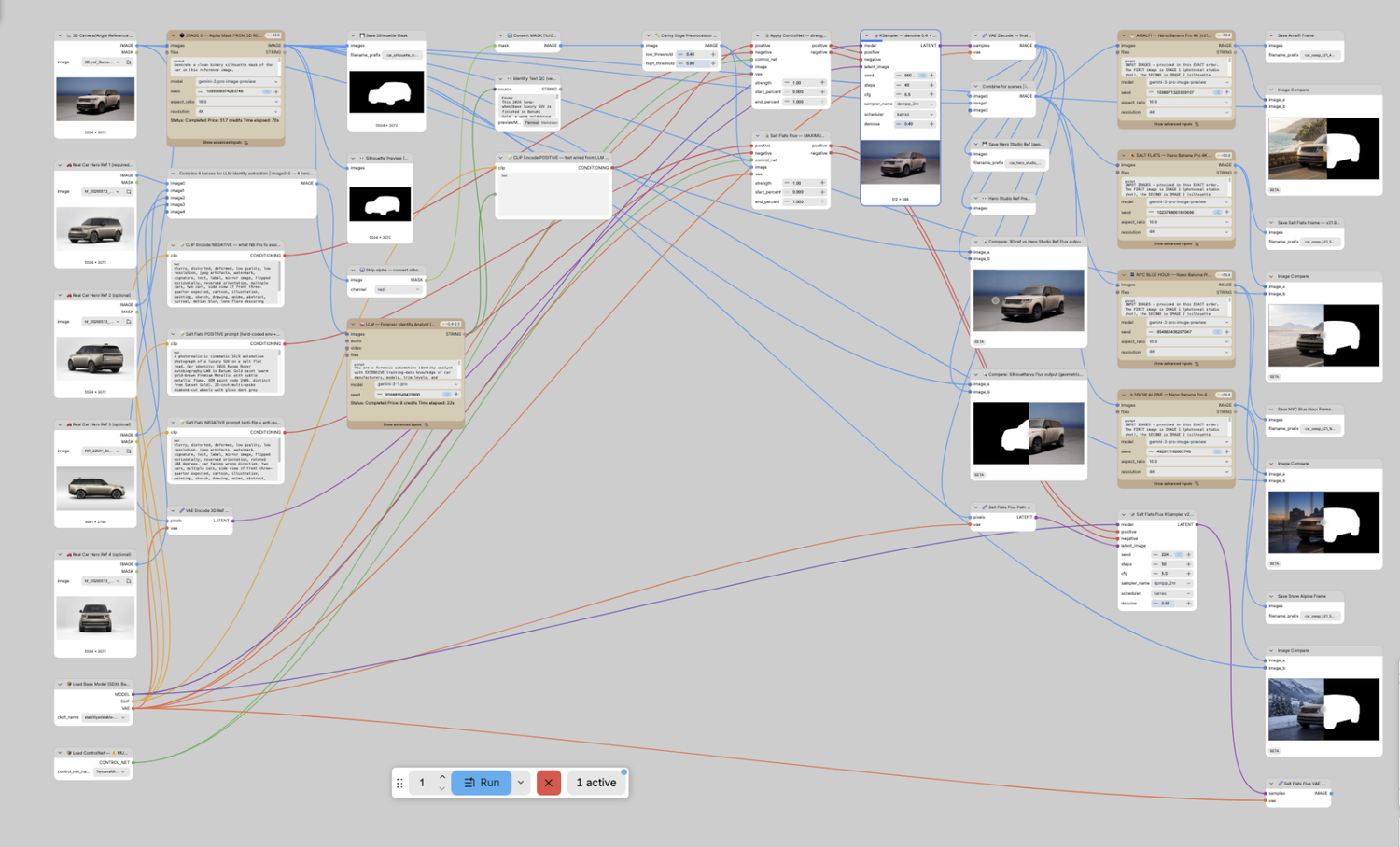Click the Run button

(x=482, y=783)
